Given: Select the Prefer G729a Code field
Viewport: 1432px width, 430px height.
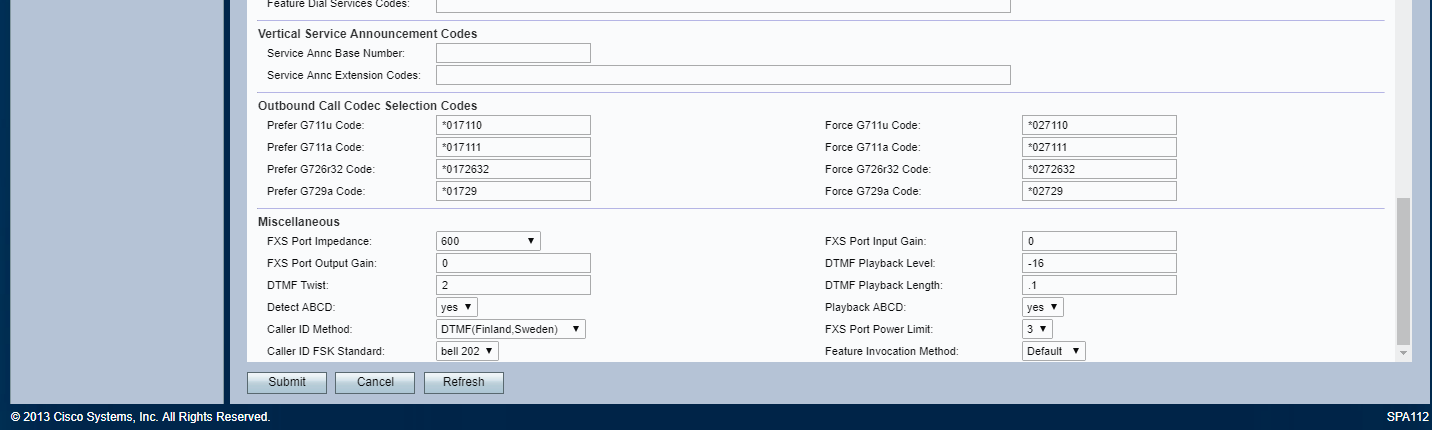Looking at the screenshot, I should click(x=513, y=191).
